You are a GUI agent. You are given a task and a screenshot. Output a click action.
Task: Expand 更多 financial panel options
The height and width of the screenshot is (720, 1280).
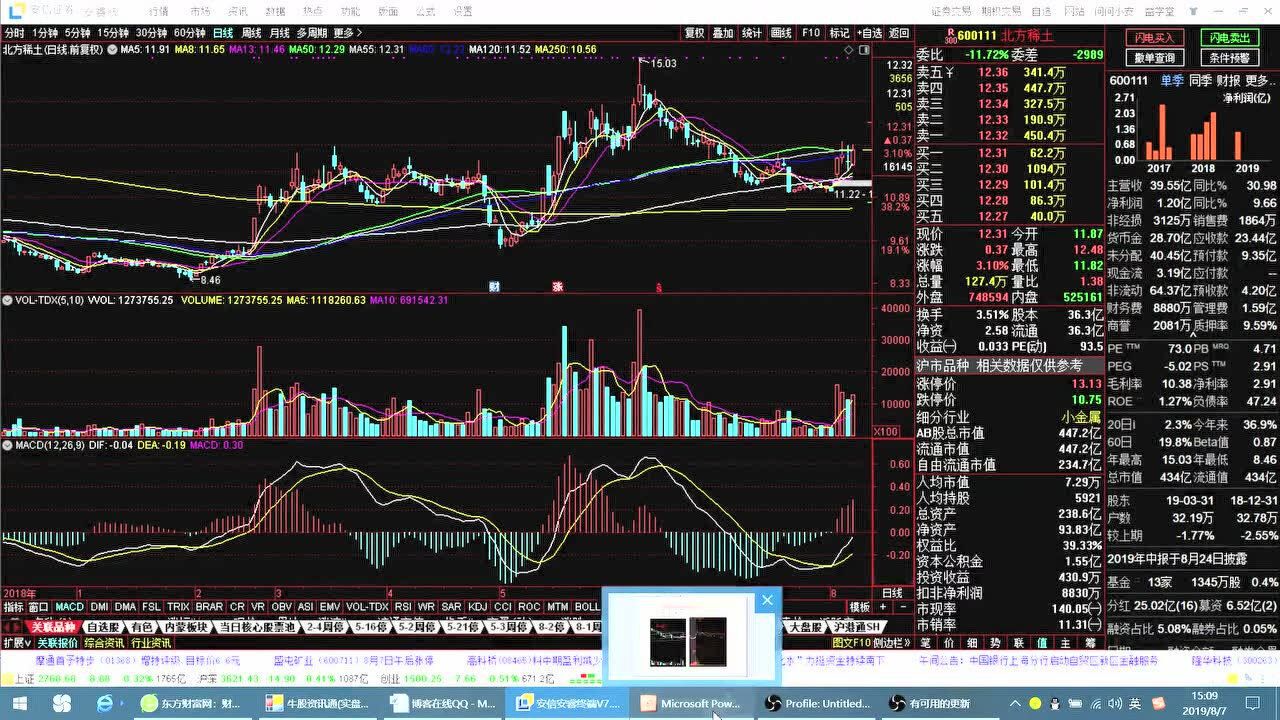(x=1259, y=81)
